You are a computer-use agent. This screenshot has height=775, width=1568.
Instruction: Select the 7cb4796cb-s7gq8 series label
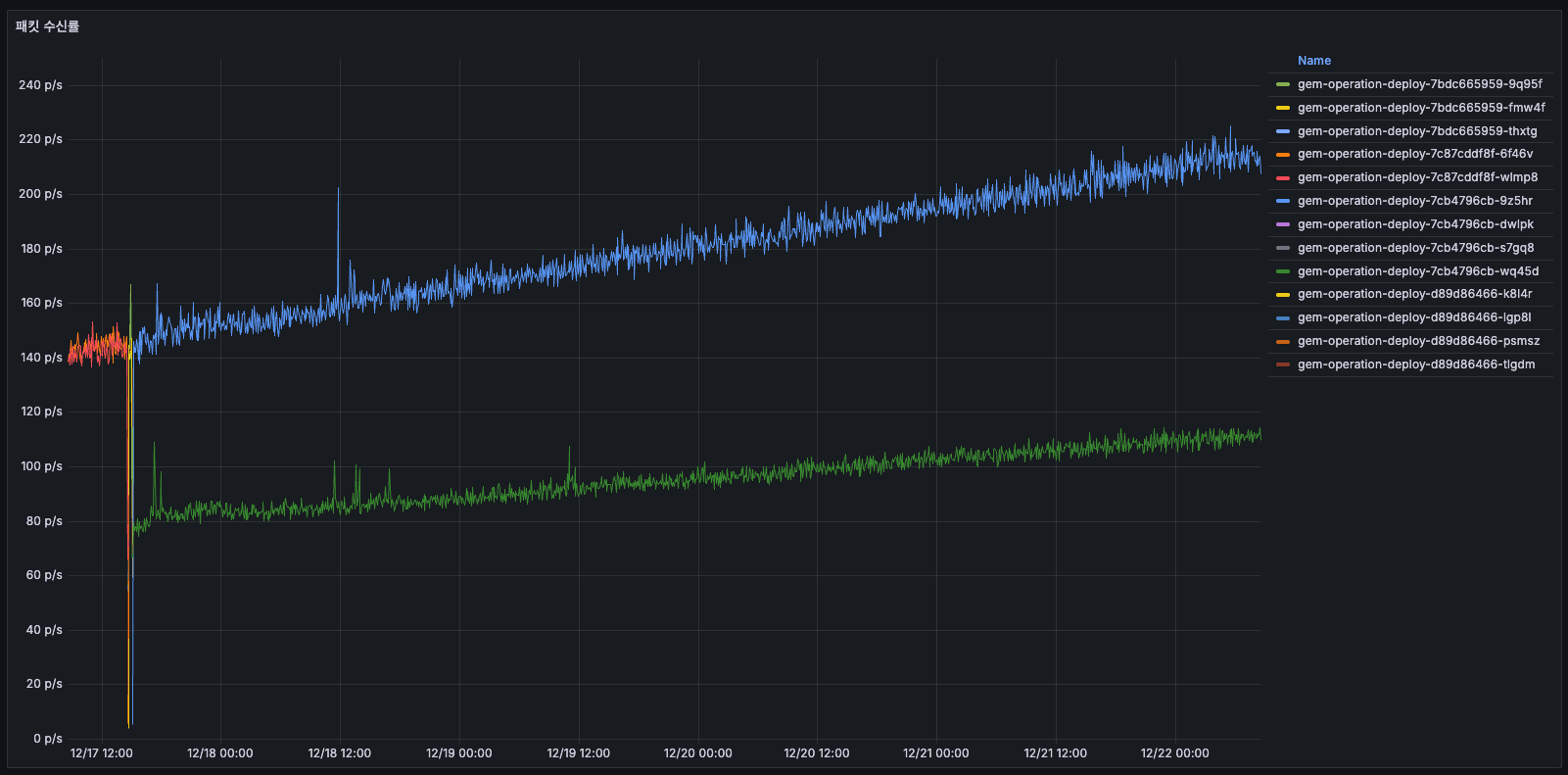pyautogui.click(x=1415, y=248)
